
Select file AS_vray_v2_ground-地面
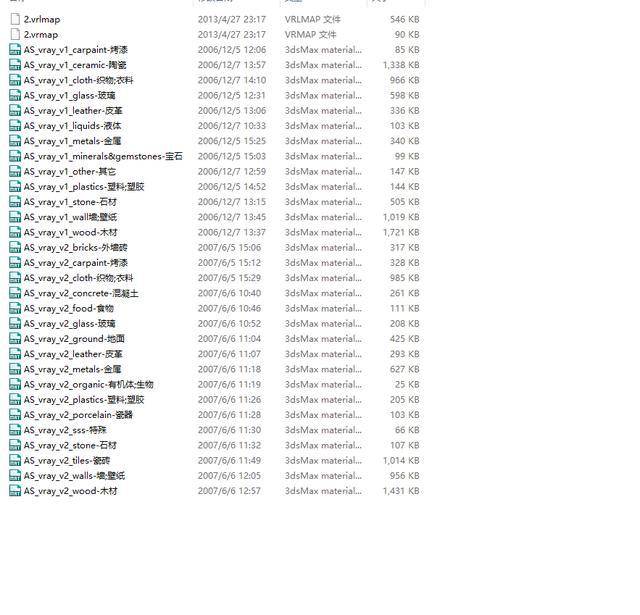[x=74, y=339]
